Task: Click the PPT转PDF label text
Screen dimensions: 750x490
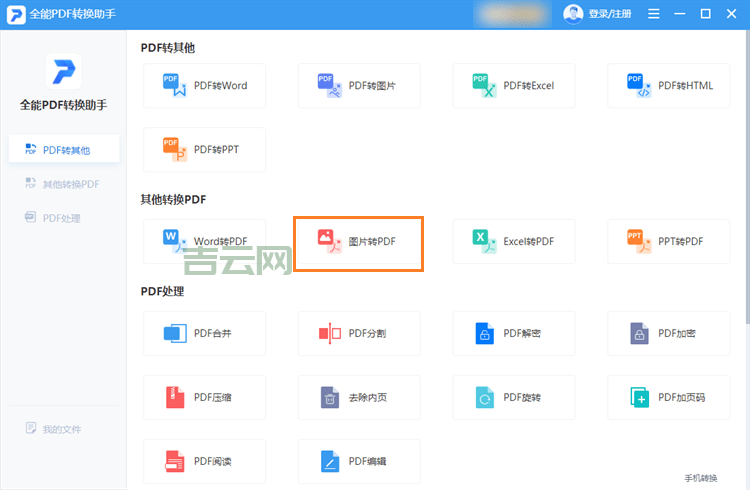Action: tap(681, 242)
